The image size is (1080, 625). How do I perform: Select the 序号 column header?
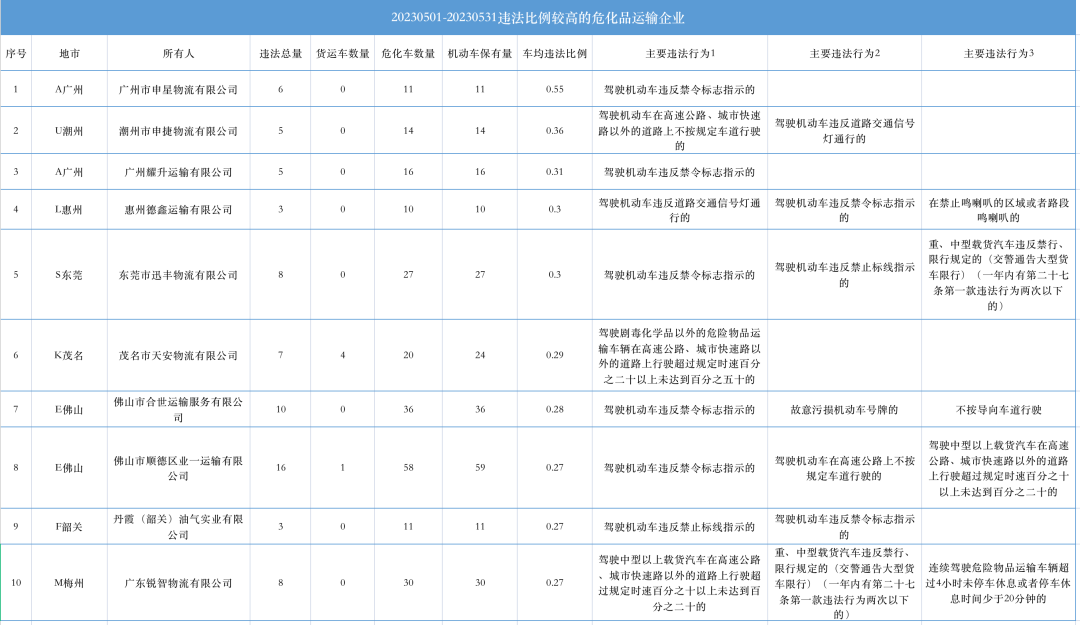click(15, 53)
